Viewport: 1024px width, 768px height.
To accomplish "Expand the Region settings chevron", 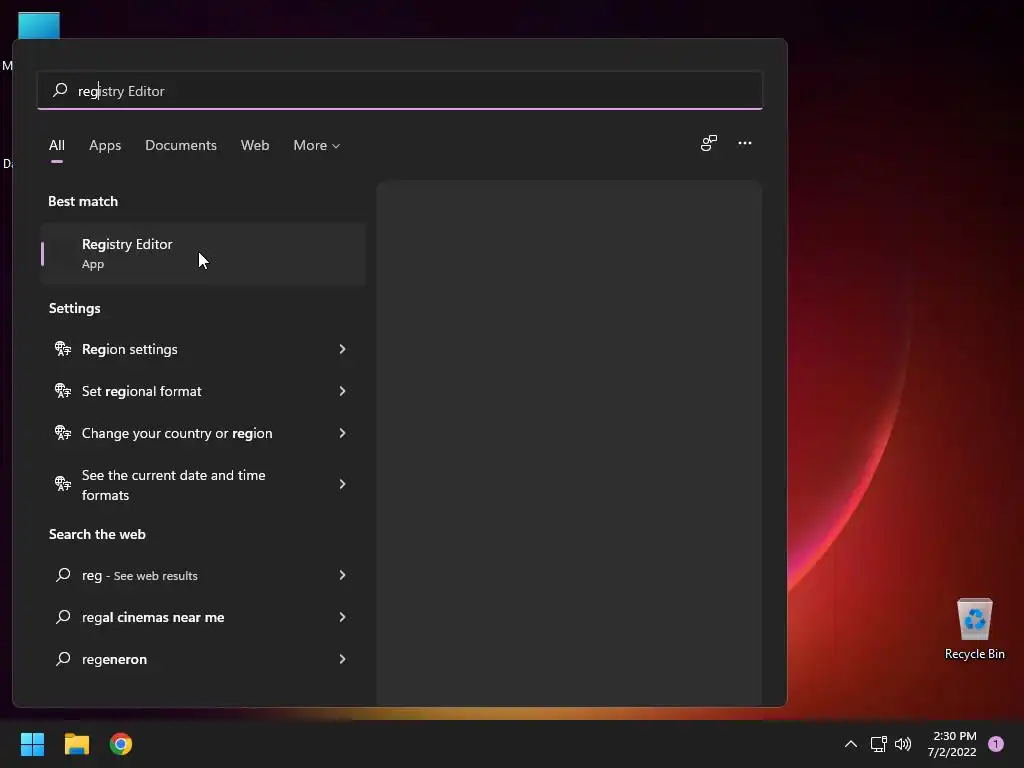I will (342, 349).
